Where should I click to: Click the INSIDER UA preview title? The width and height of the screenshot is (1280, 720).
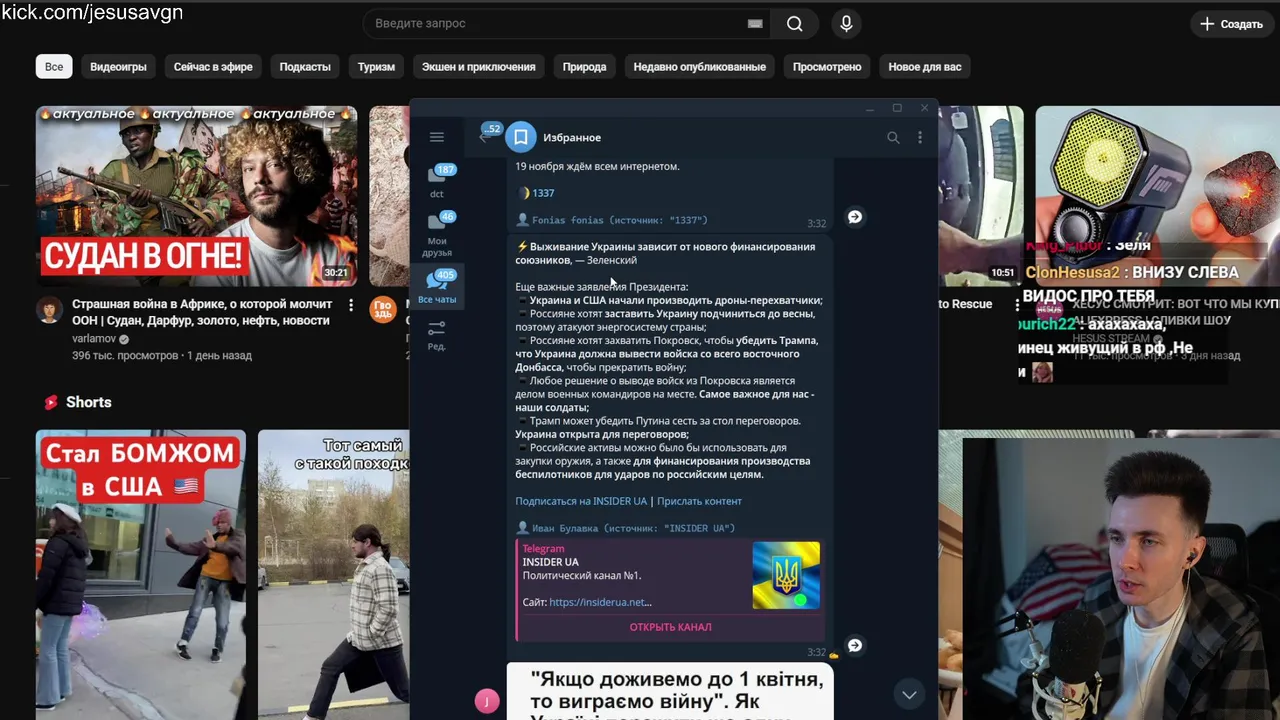tap(550, 562)
